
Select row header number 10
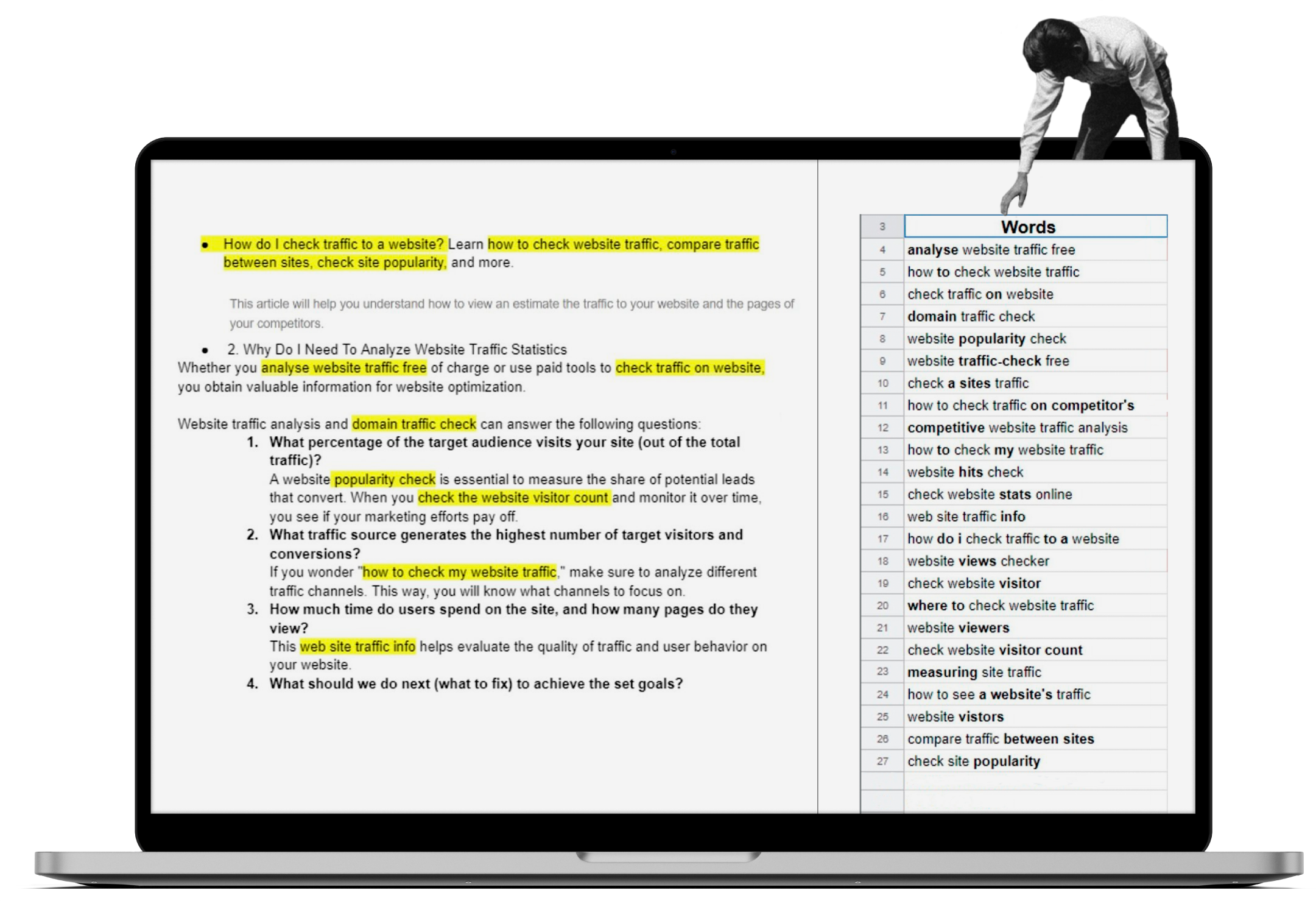coord(882,383)
